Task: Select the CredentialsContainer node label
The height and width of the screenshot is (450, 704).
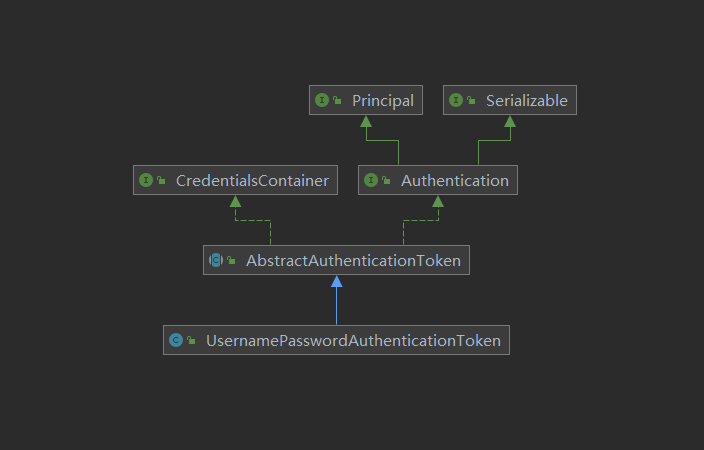Action: [x=252, y=181]
